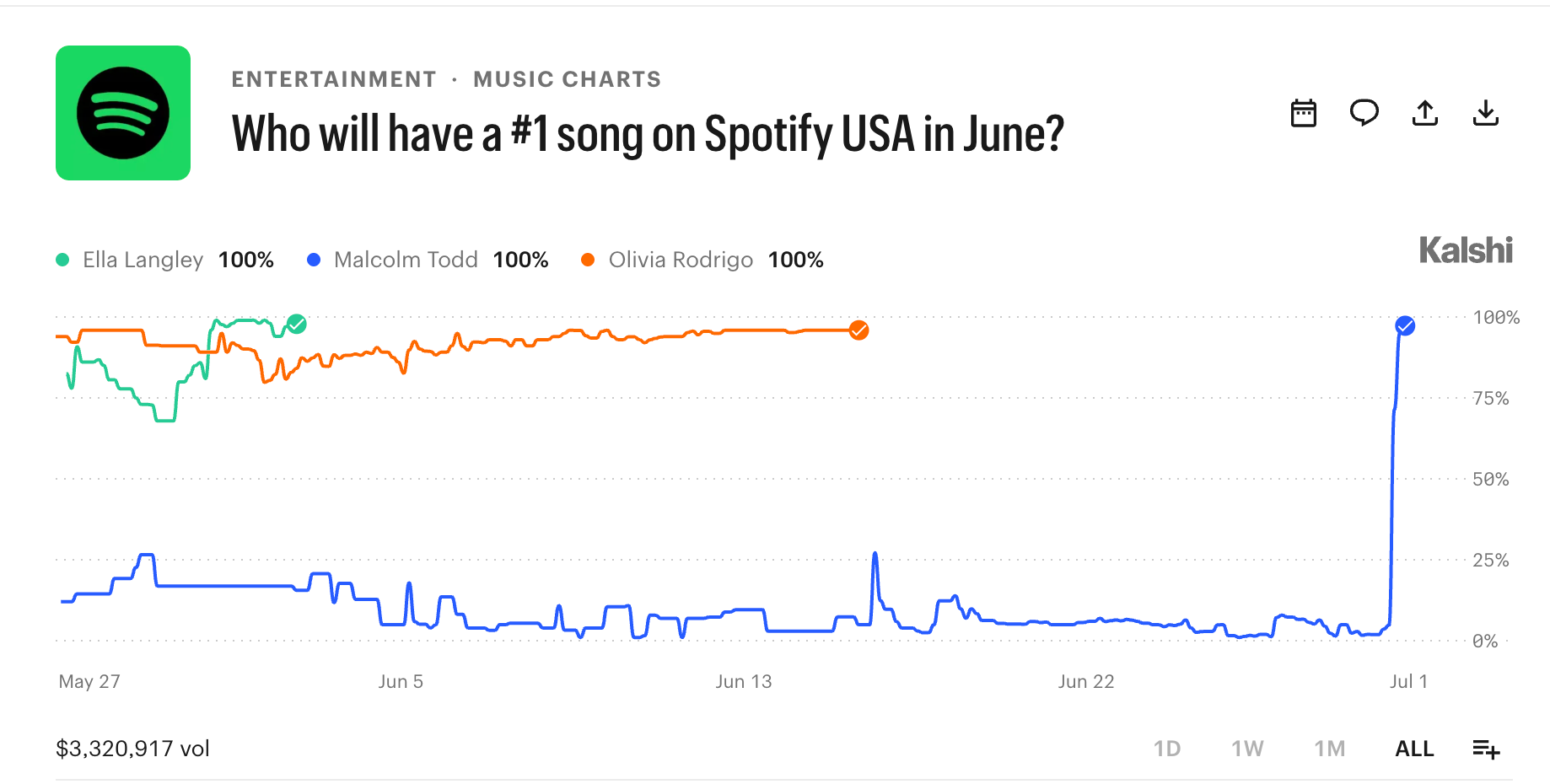Toggle the Olivia Rodrigo legend series
The image size is (1550, 784).
coord(702,260)
